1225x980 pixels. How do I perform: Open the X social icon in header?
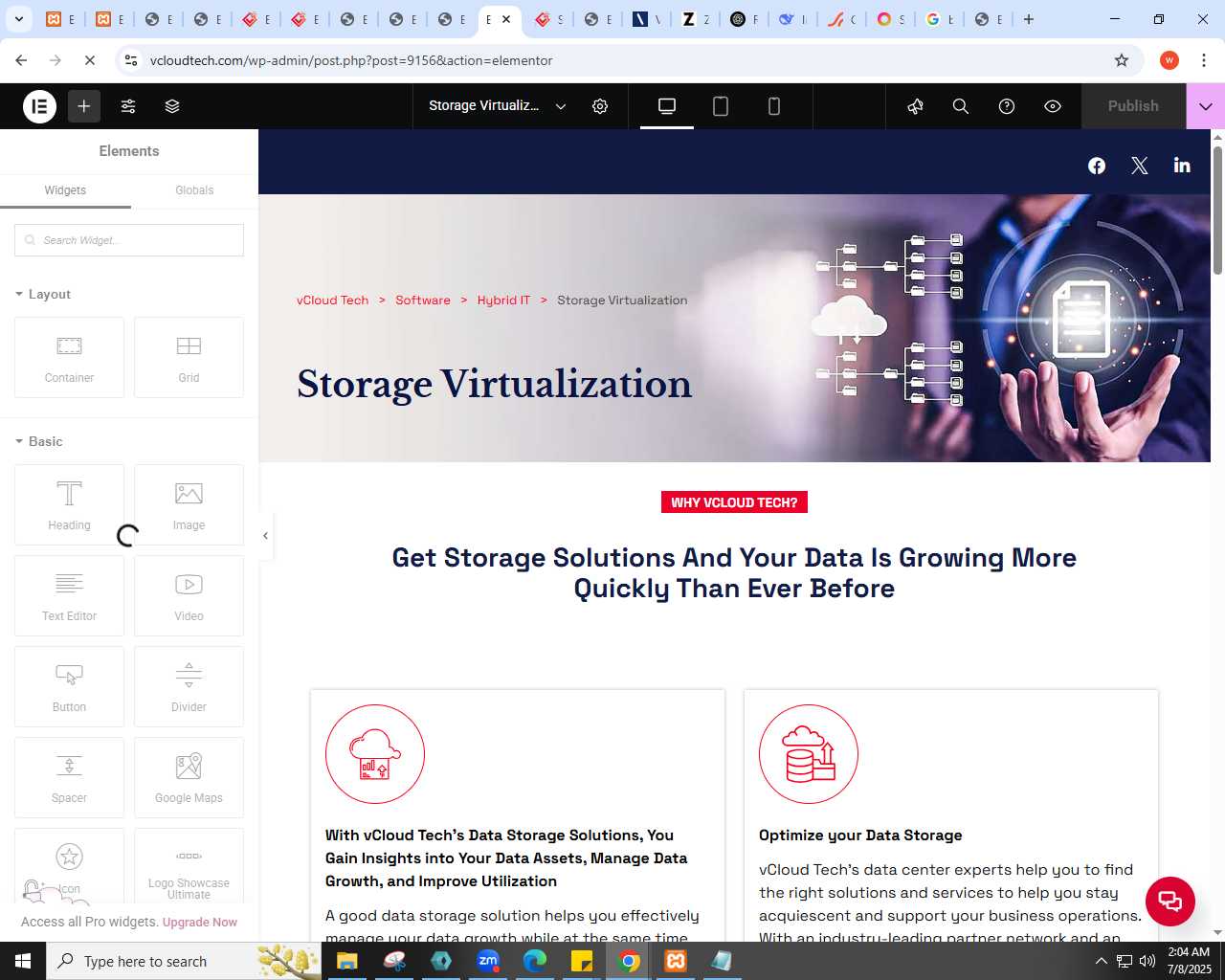(1139, 166)
